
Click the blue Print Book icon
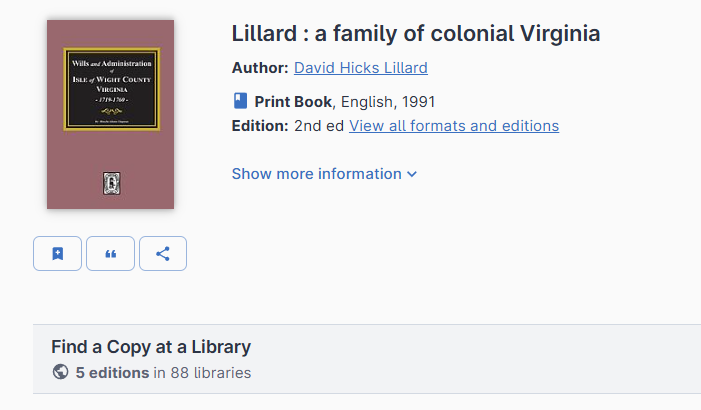240,101
